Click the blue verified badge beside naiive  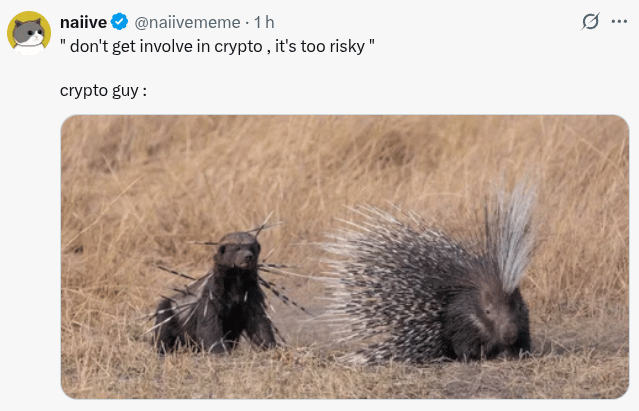119,22
